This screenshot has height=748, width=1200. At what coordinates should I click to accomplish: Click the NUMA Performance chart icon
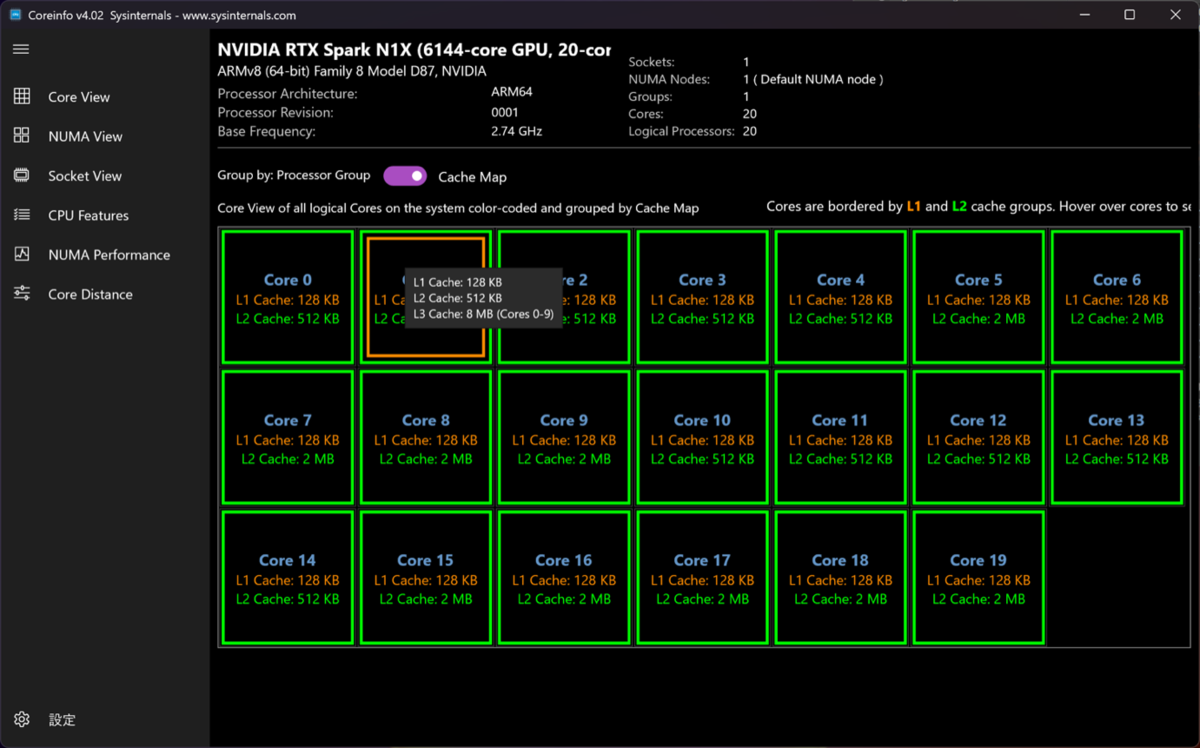pos(21,254)
